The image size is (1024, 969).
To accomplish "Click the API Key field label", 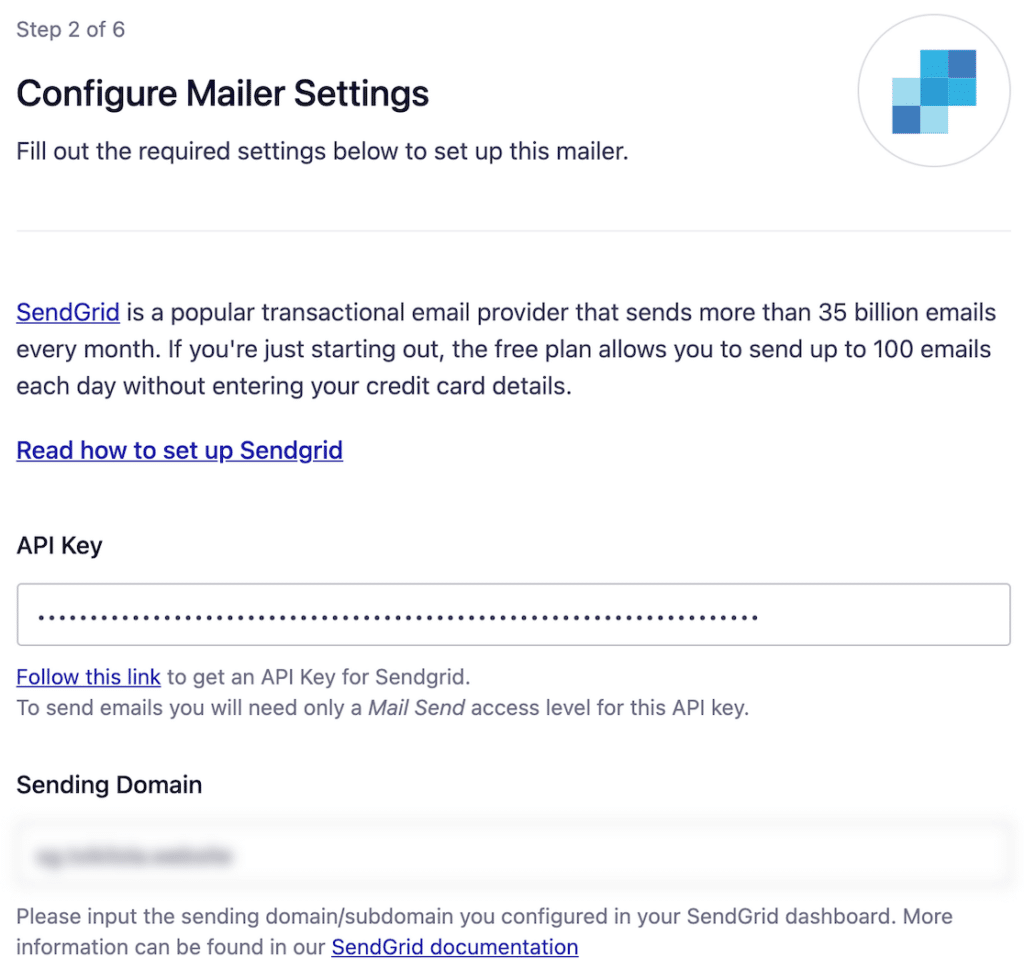I will [58, 545].
